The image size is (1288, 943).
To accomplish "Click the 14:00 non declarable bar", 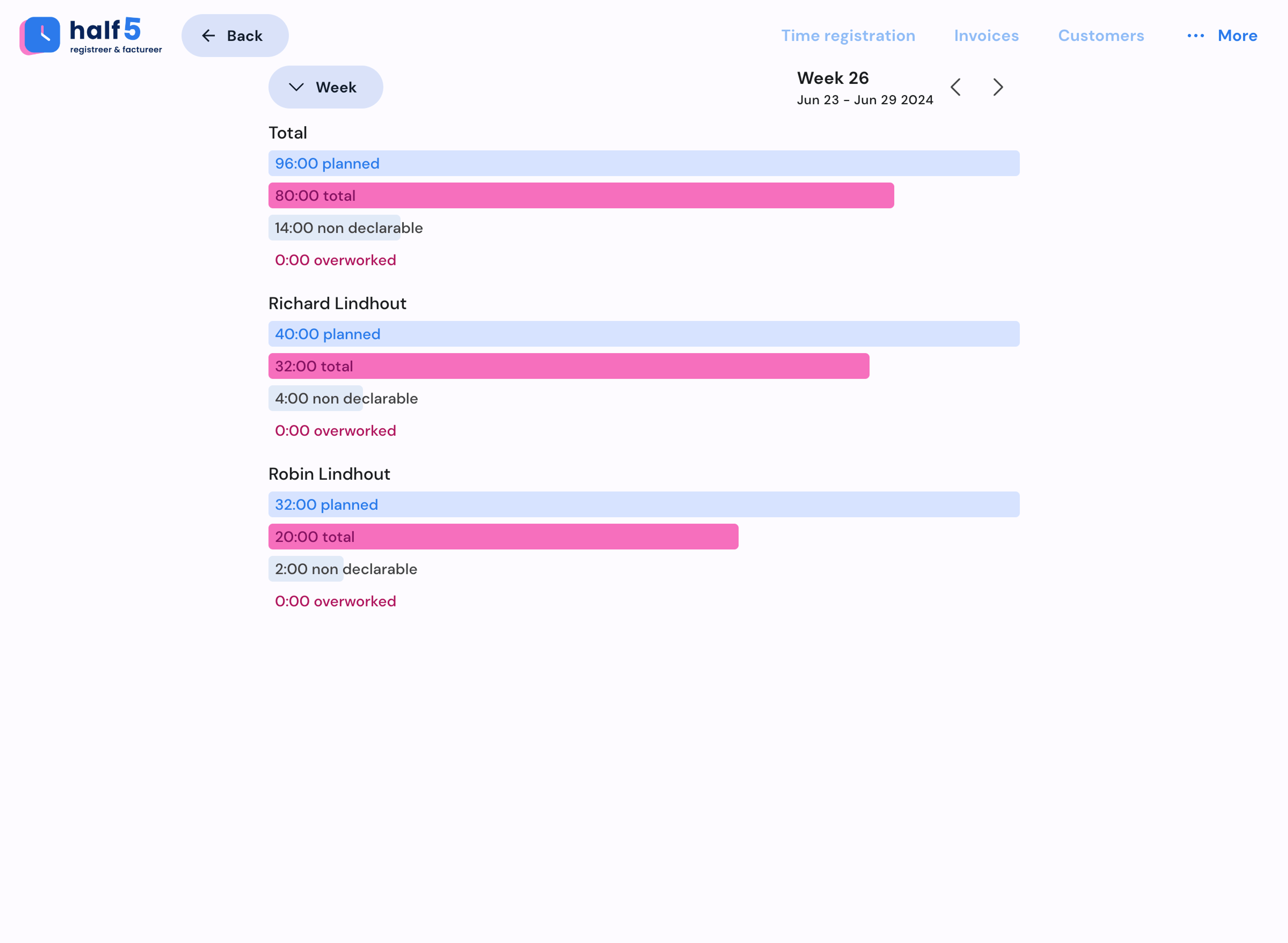I will (x=335, y=228).
